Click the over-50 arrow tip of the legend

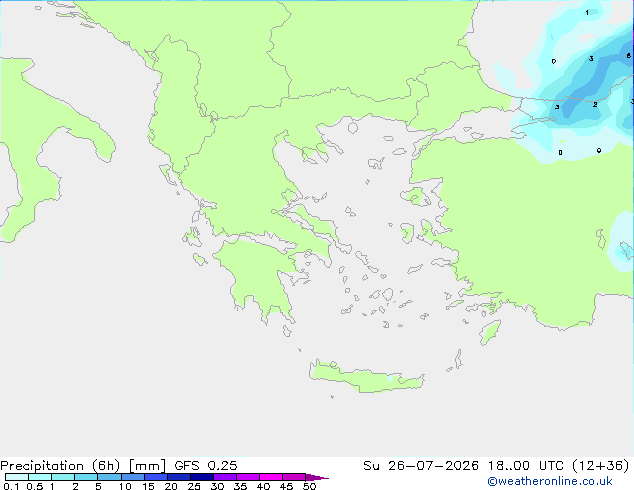click(x=317, y=477)
